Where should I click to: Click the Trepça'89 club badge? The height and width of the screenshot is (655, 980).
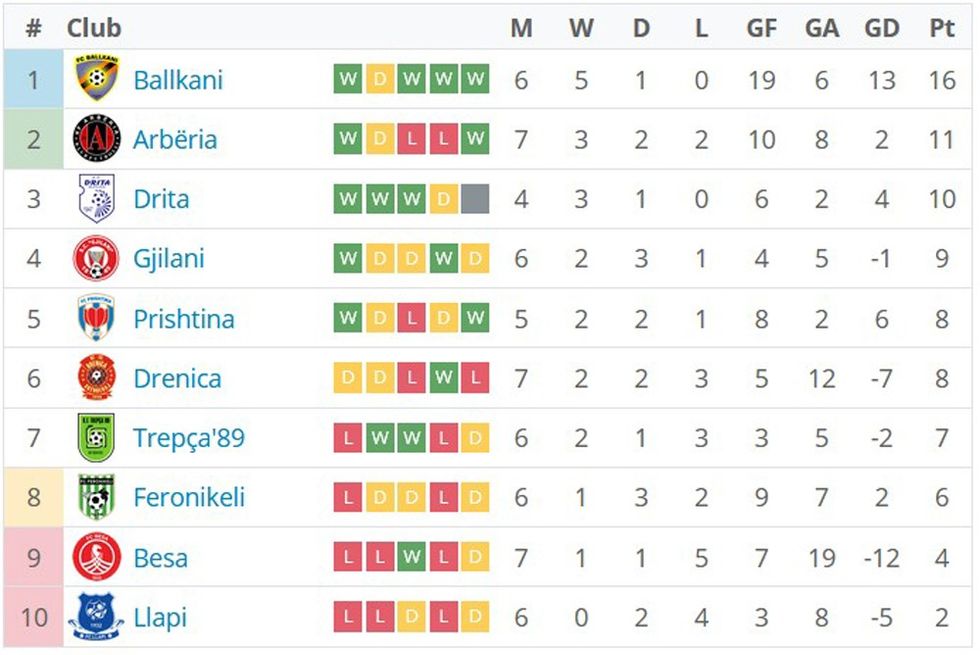(x=96, y=438)
